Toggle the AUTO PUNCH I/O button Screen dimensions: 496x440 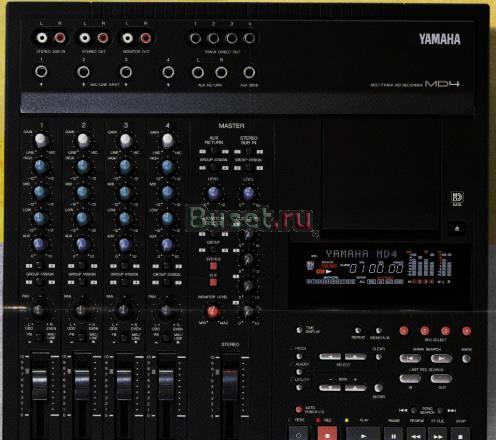click(x=299, y=409)
